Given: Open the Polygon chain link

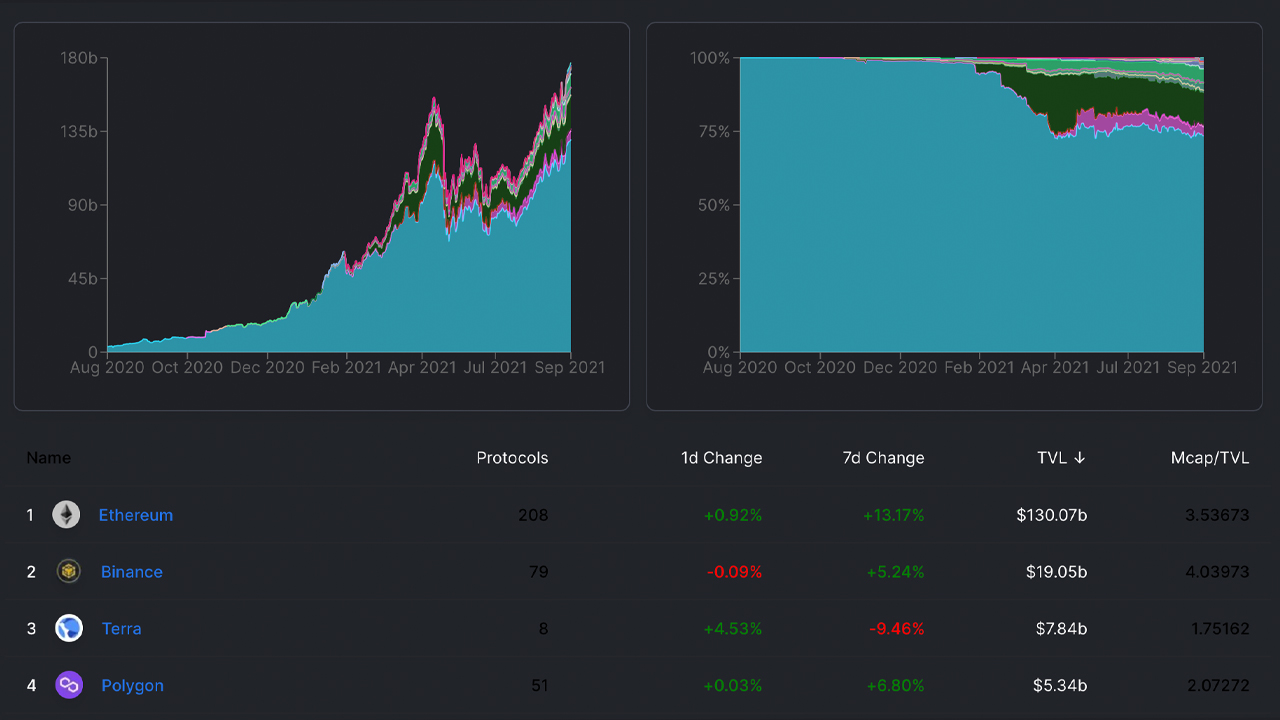Looking at the screenshot, I should (133, 685).
